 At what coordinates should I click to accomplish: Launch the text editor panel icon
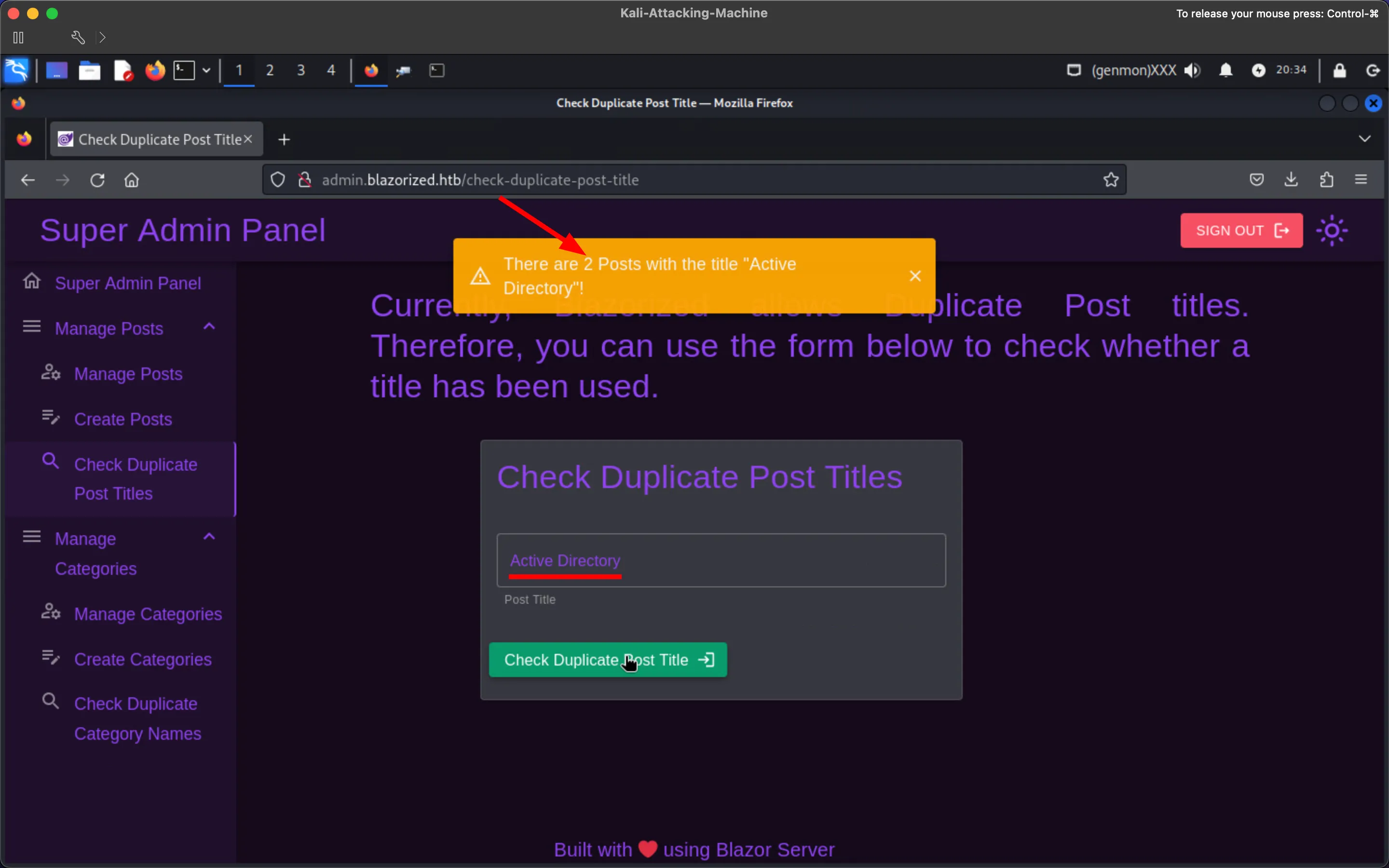123,70
